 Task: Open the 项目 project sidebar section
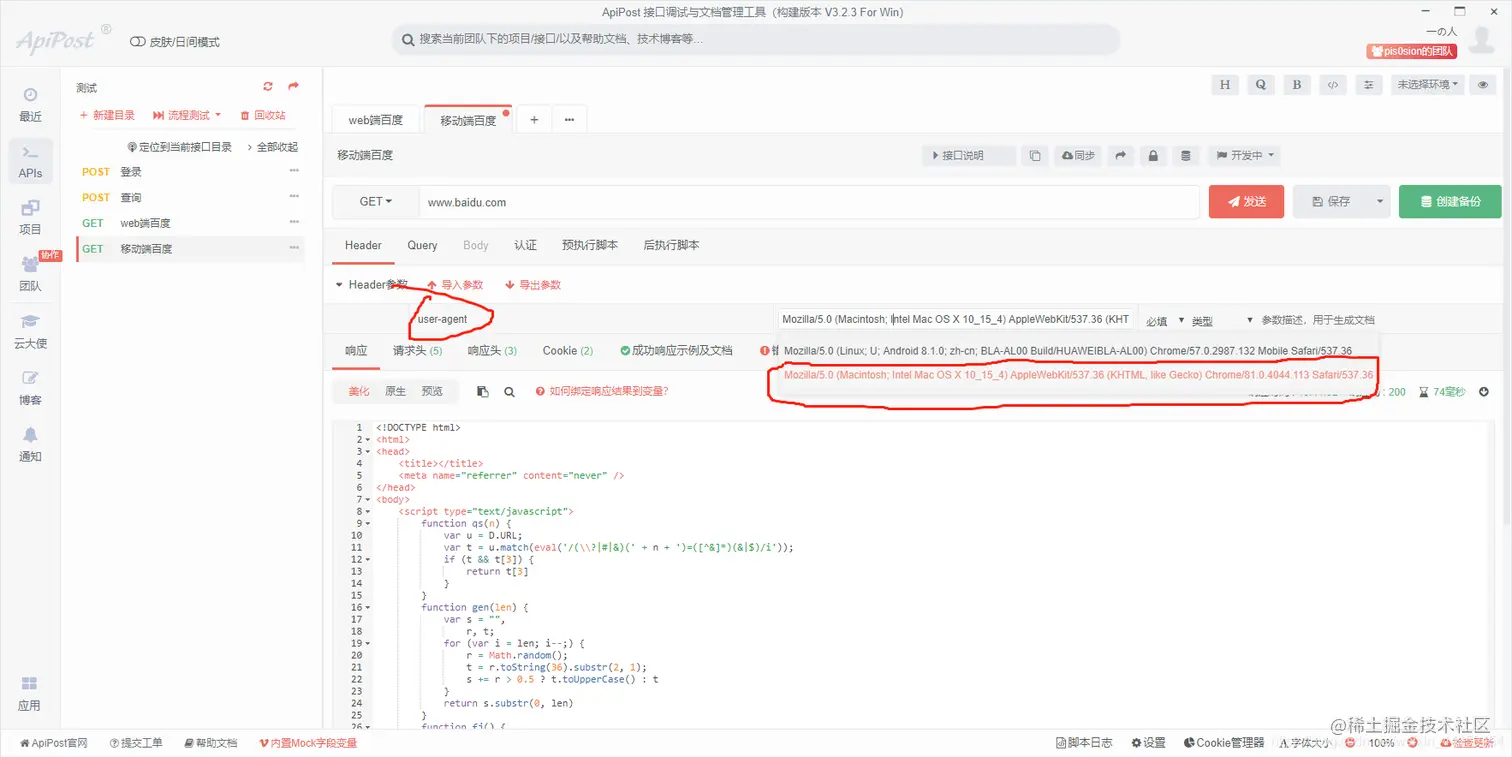[30, 217]
